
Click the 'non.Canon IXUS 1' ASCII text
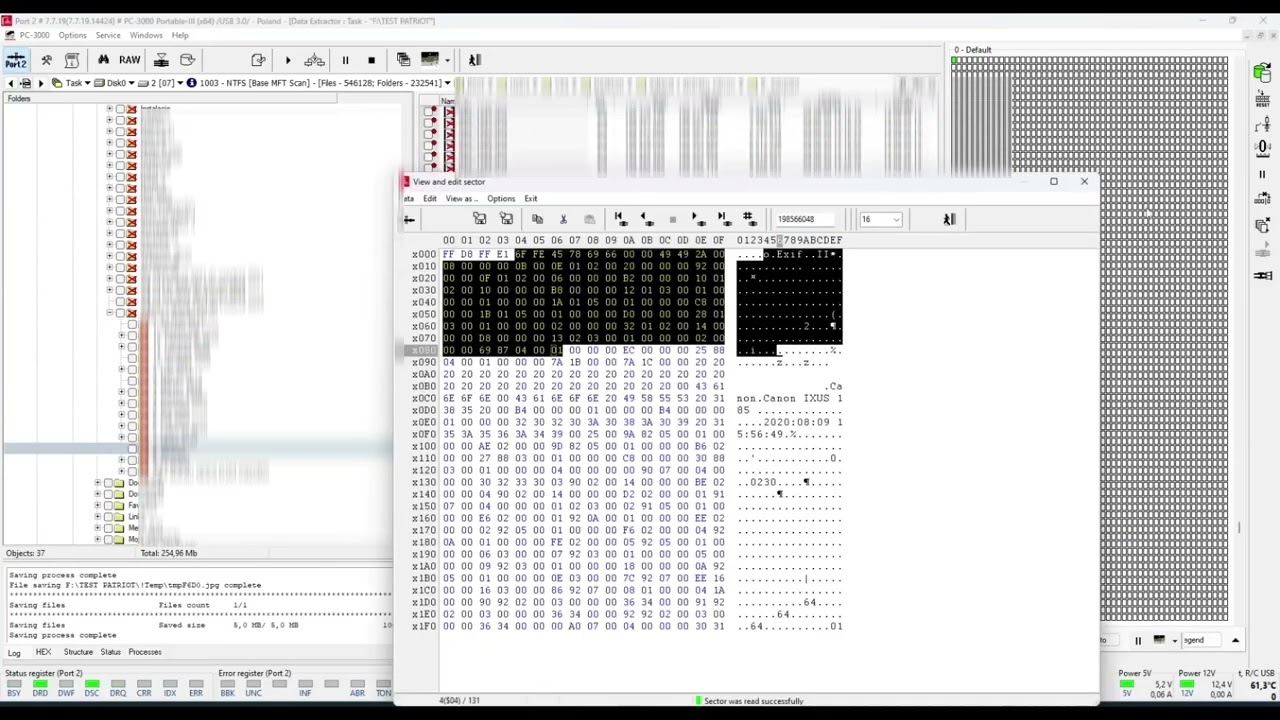coord(790,398)
